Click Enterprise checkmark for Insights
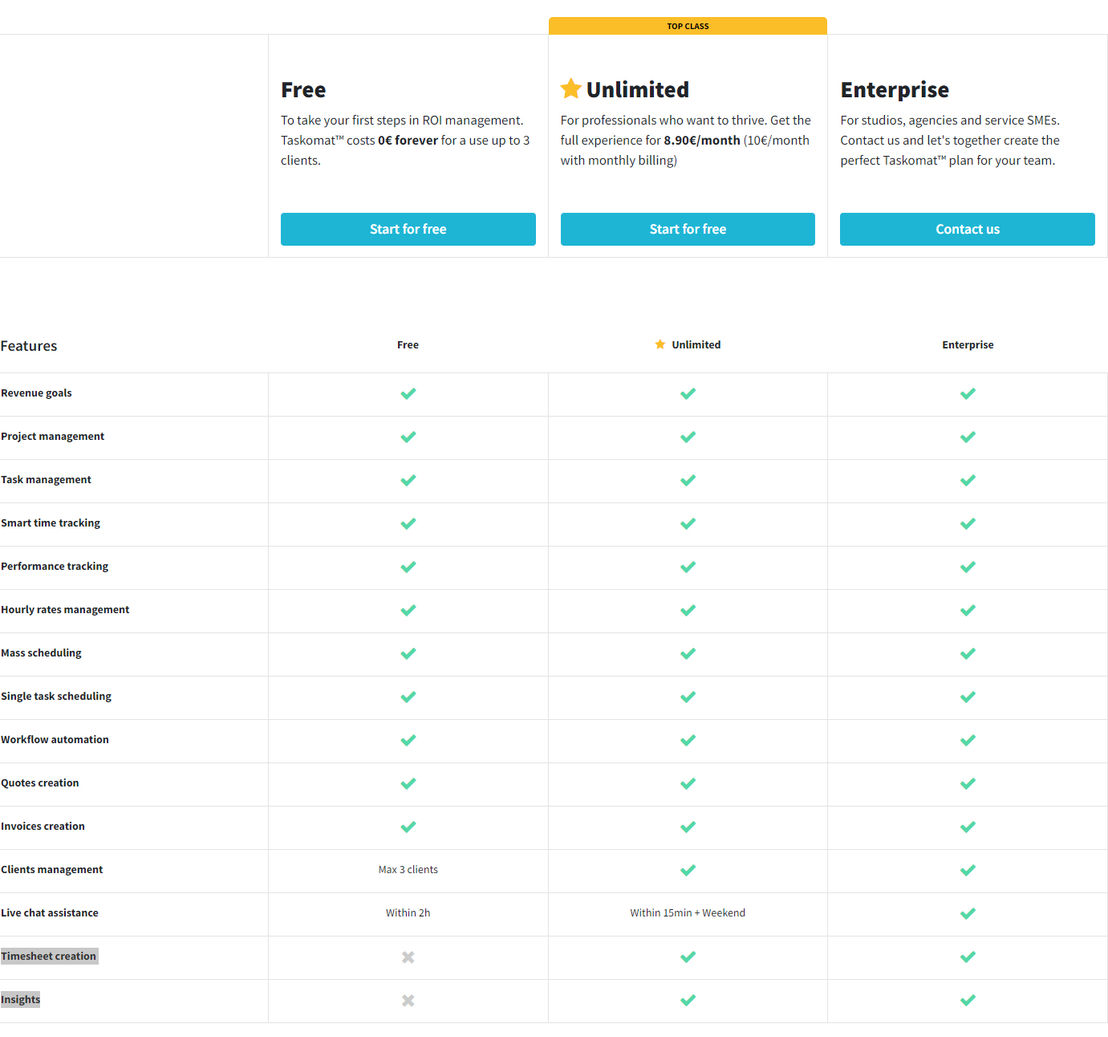The width and height of the screenshot is (1108, 1037). click(967, 1000)
